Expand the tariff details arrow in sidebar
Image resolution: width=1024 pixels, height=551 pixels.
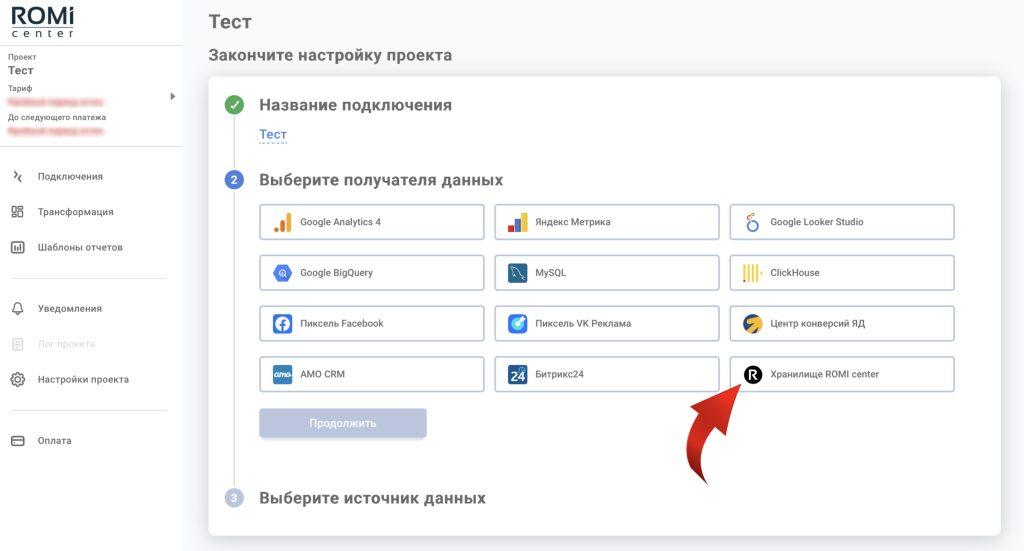(x=172, y=97)
